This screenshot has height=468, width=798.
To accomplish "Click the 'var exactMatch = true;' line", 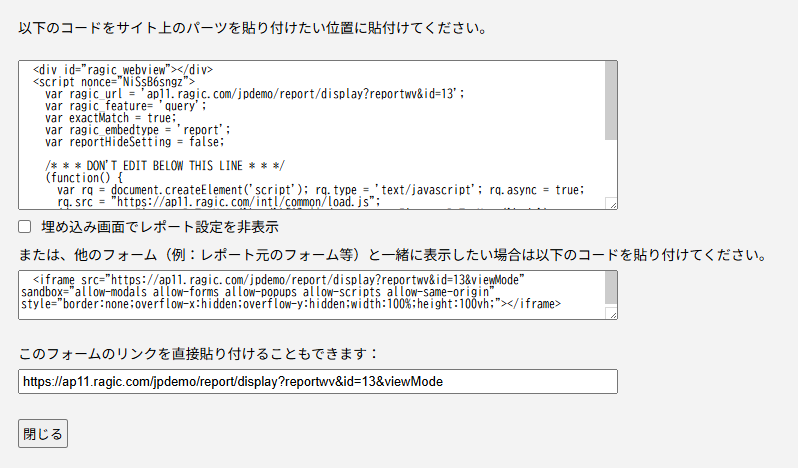I will point(111,117).
